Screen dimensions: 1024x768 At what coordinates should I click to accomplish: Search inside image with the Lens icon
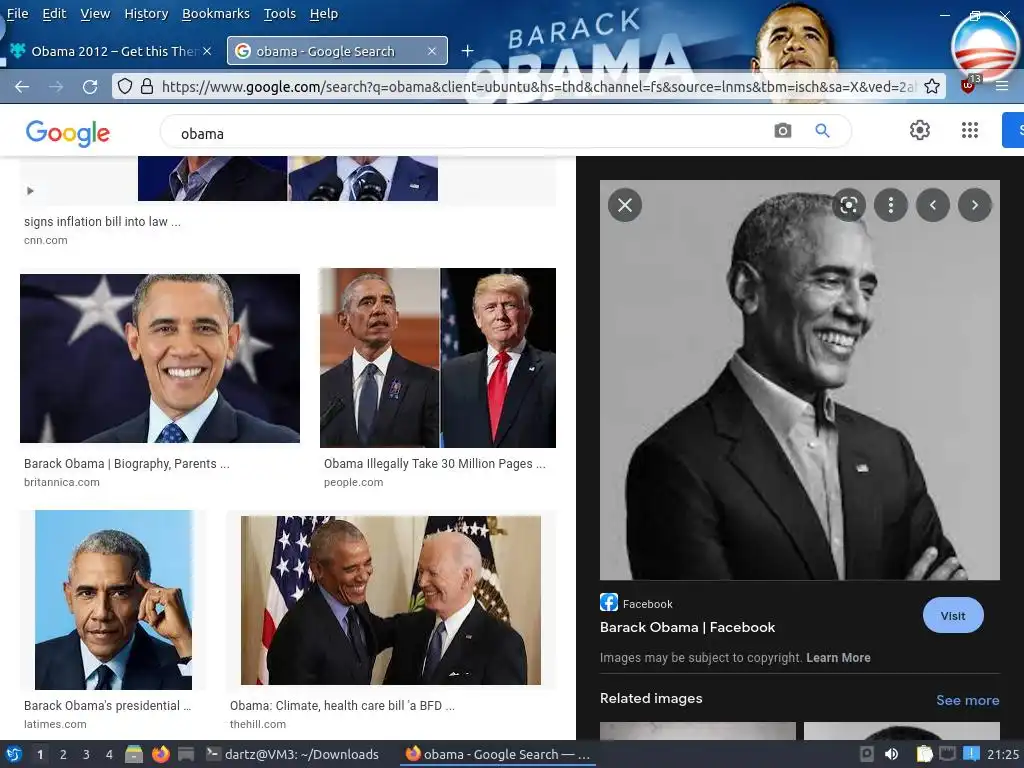[849, 205]
